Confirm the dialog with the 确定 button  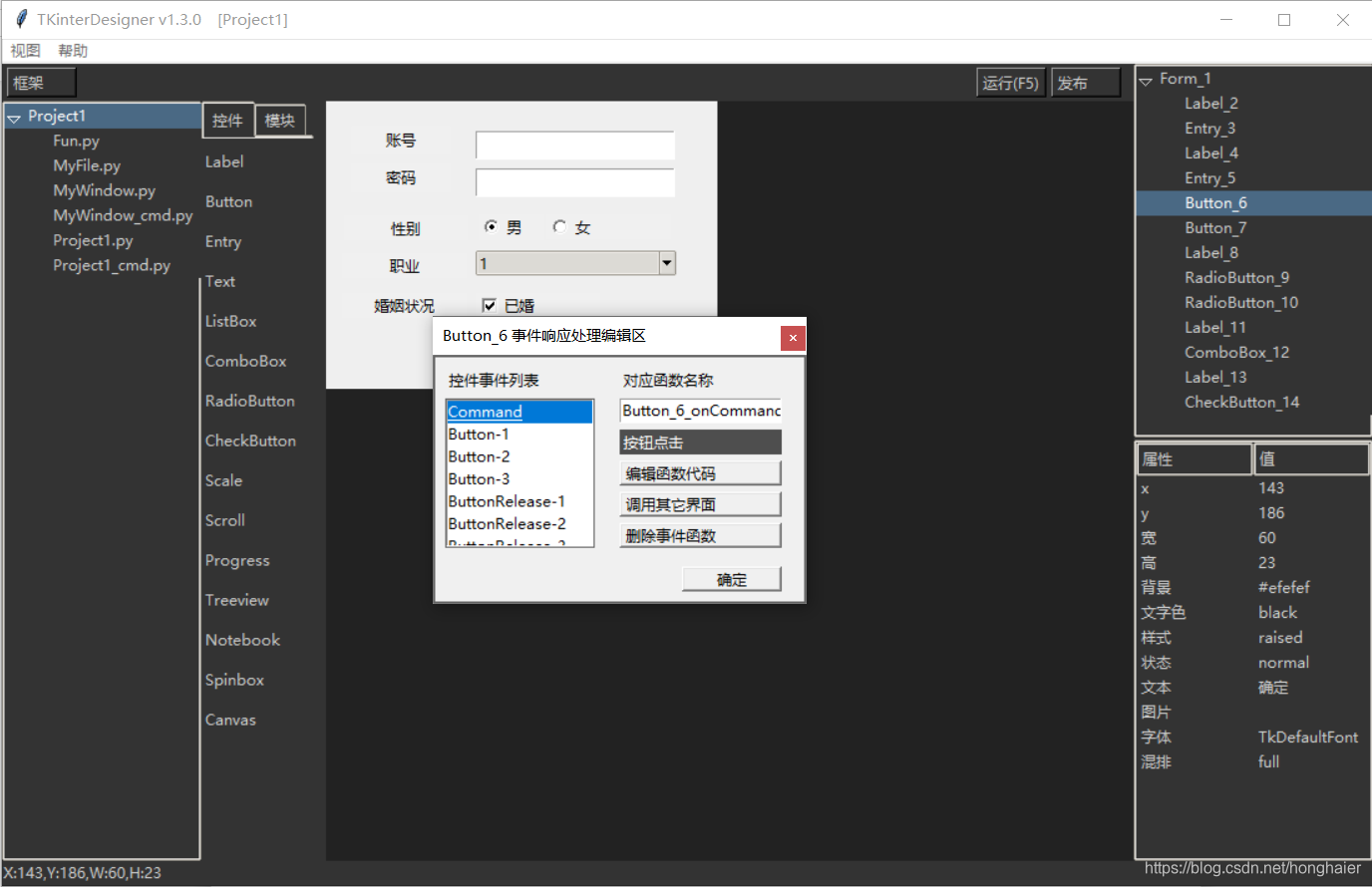[x=731, y=579]
